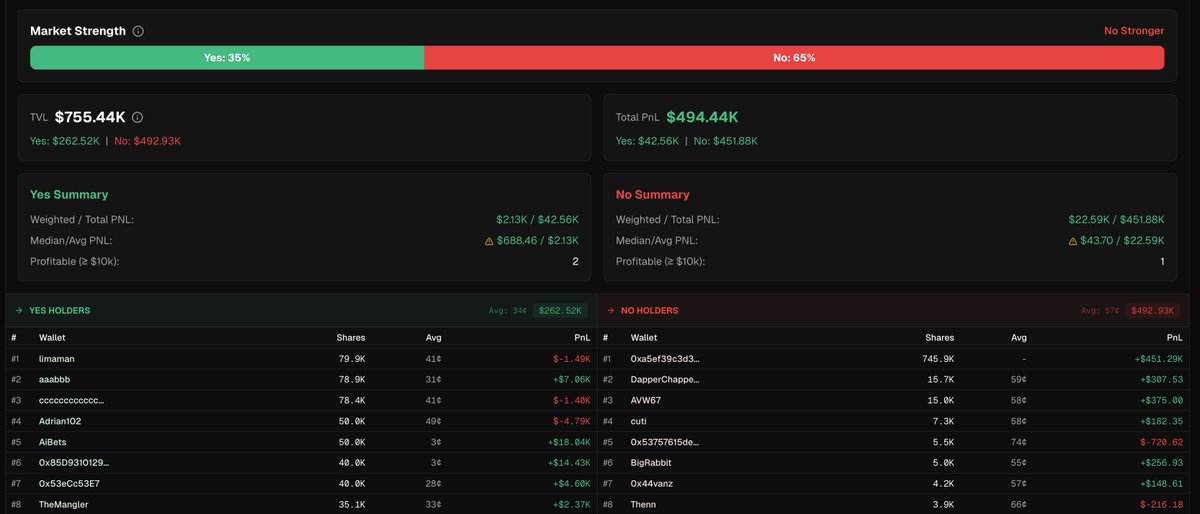Sort No holders by PnL column
The image size is (1200, 514).
(1174, 338)
